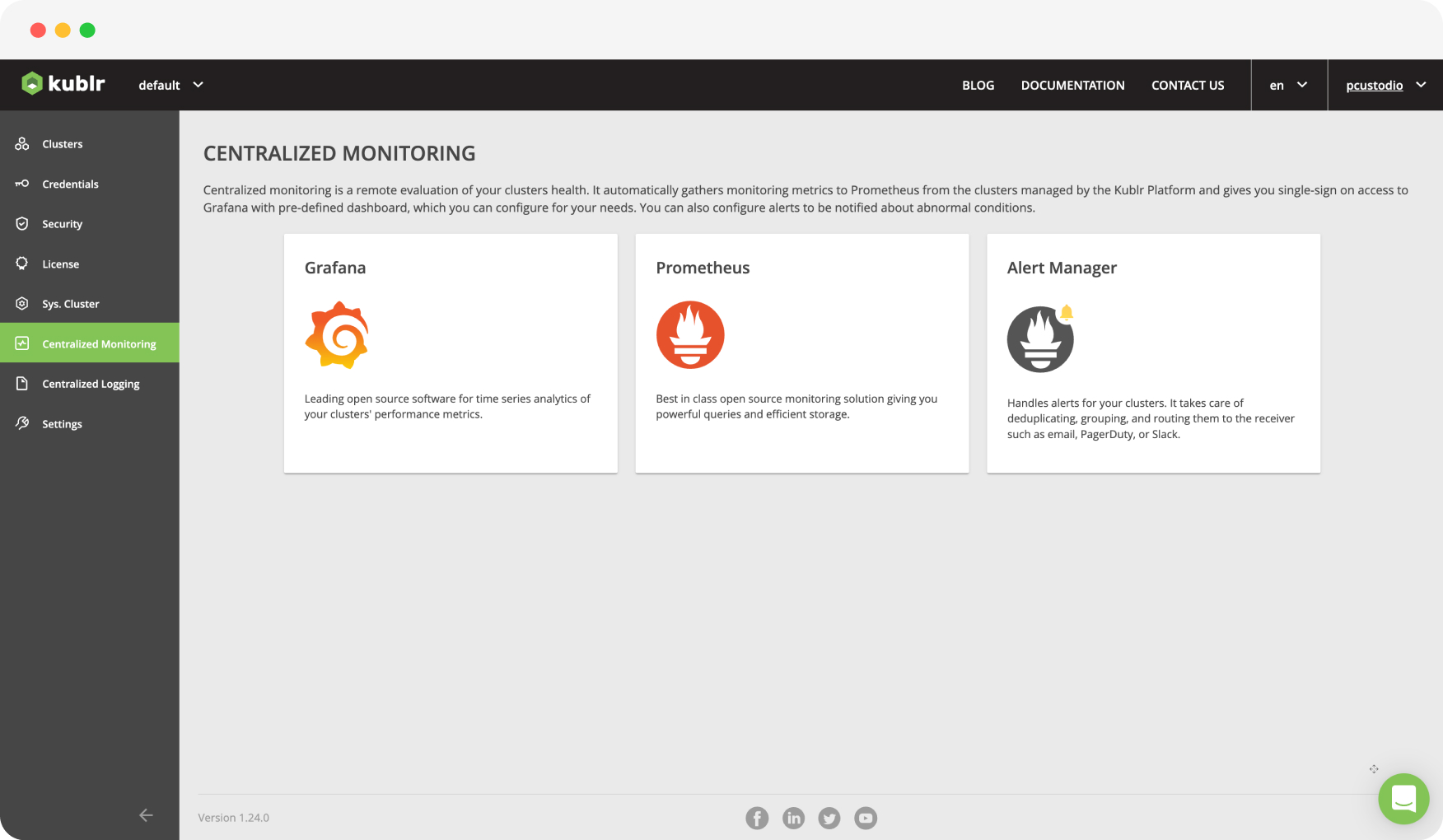Open Centralized Logging in the sidebar

90,384
